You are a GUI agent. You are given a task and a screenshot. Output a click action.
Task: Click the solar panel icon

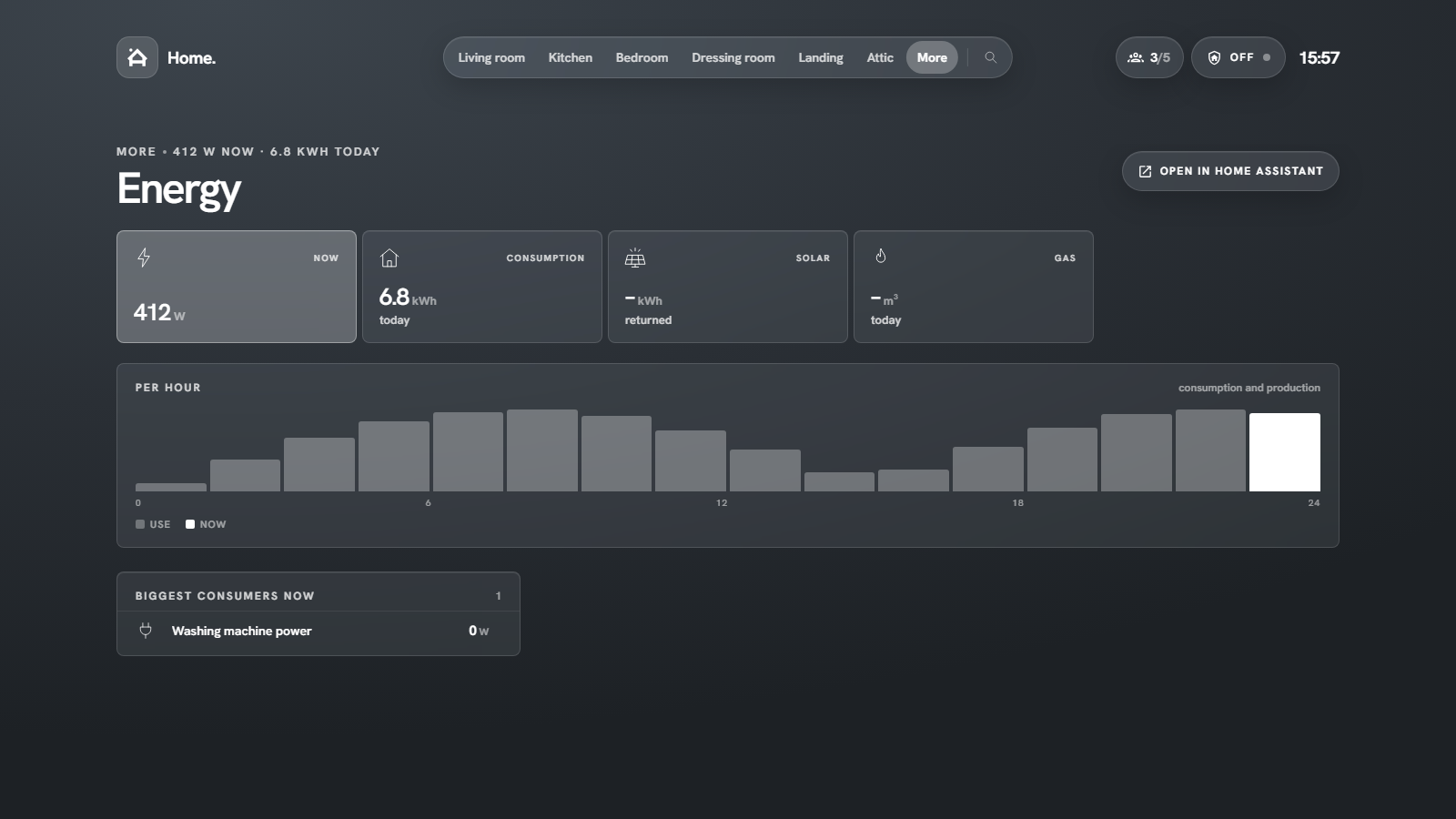click(635, 258)
